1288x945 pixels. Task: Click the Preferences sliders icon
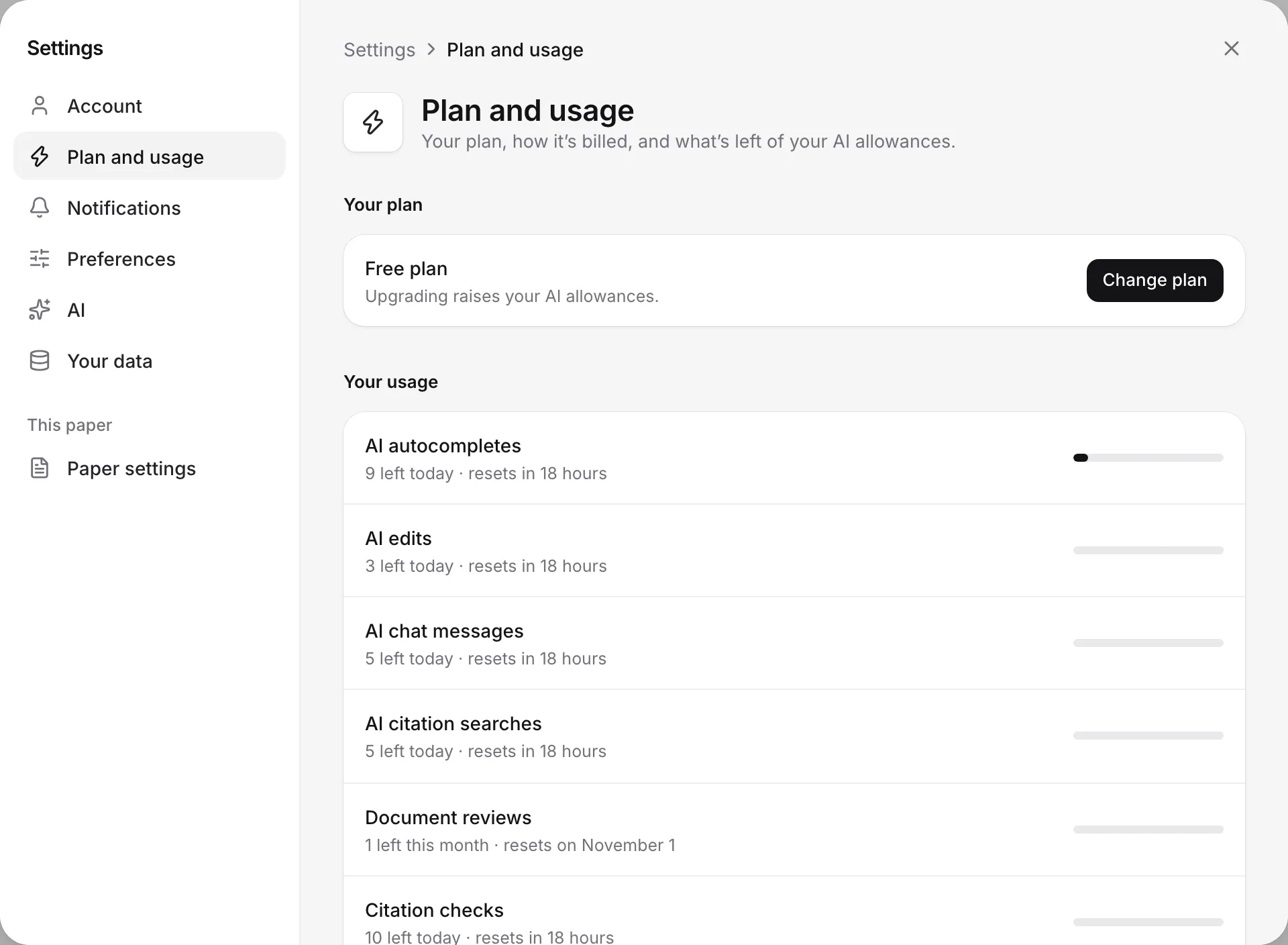click(x=40, y=258)
